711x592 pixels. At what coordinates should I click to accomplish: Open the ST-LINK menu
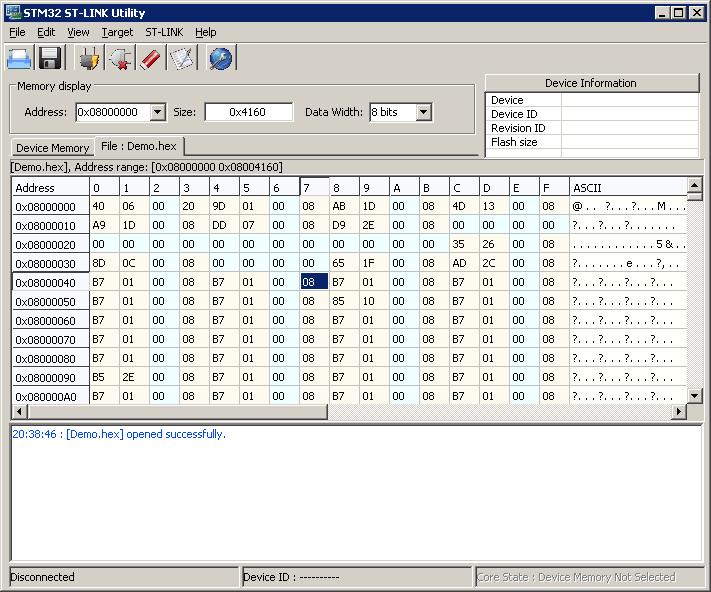tap(164, 32)
